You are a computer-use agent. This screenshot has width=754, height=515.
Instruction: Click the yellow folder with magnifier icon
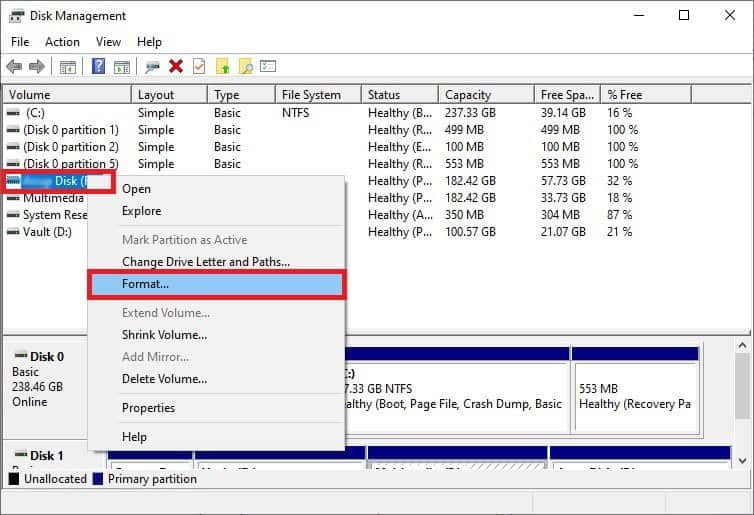click(x=246, y=66)
